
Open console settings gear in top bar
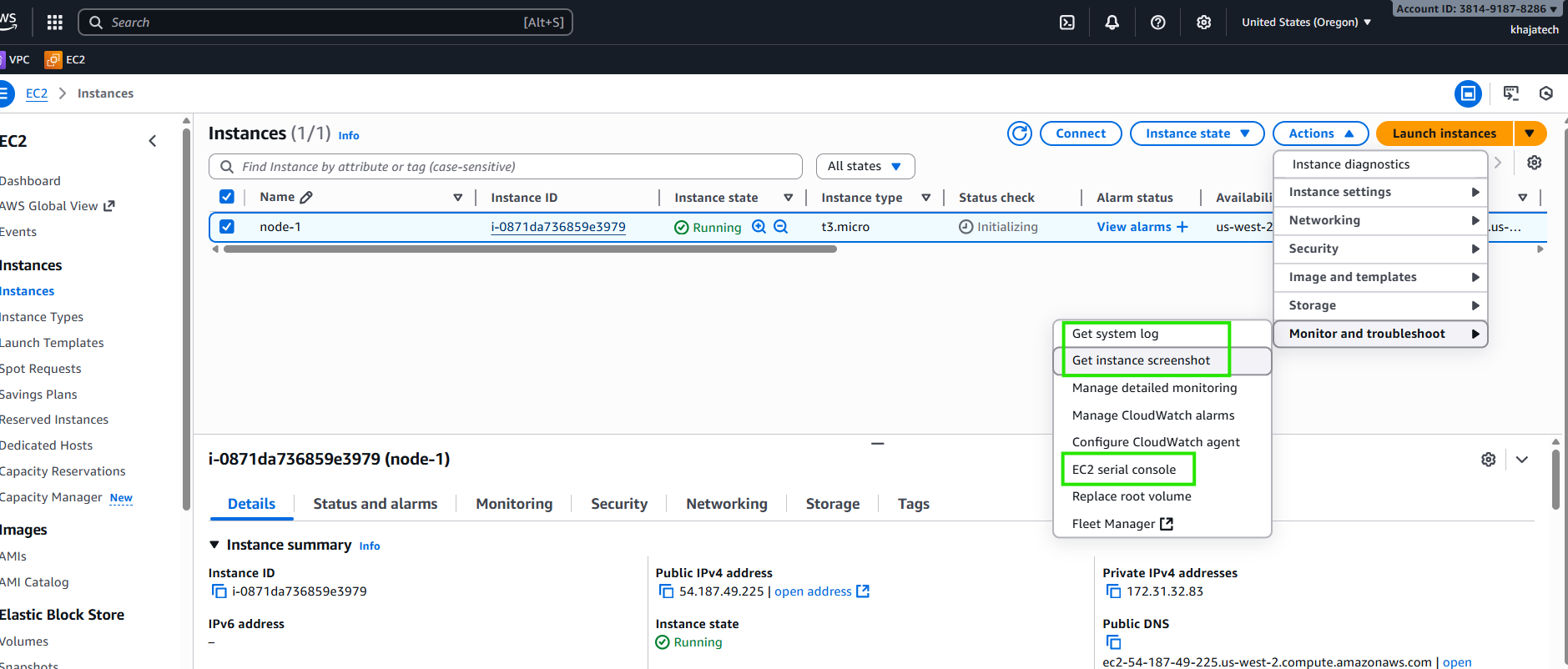pyautogui.click(x=1204, y=23)
